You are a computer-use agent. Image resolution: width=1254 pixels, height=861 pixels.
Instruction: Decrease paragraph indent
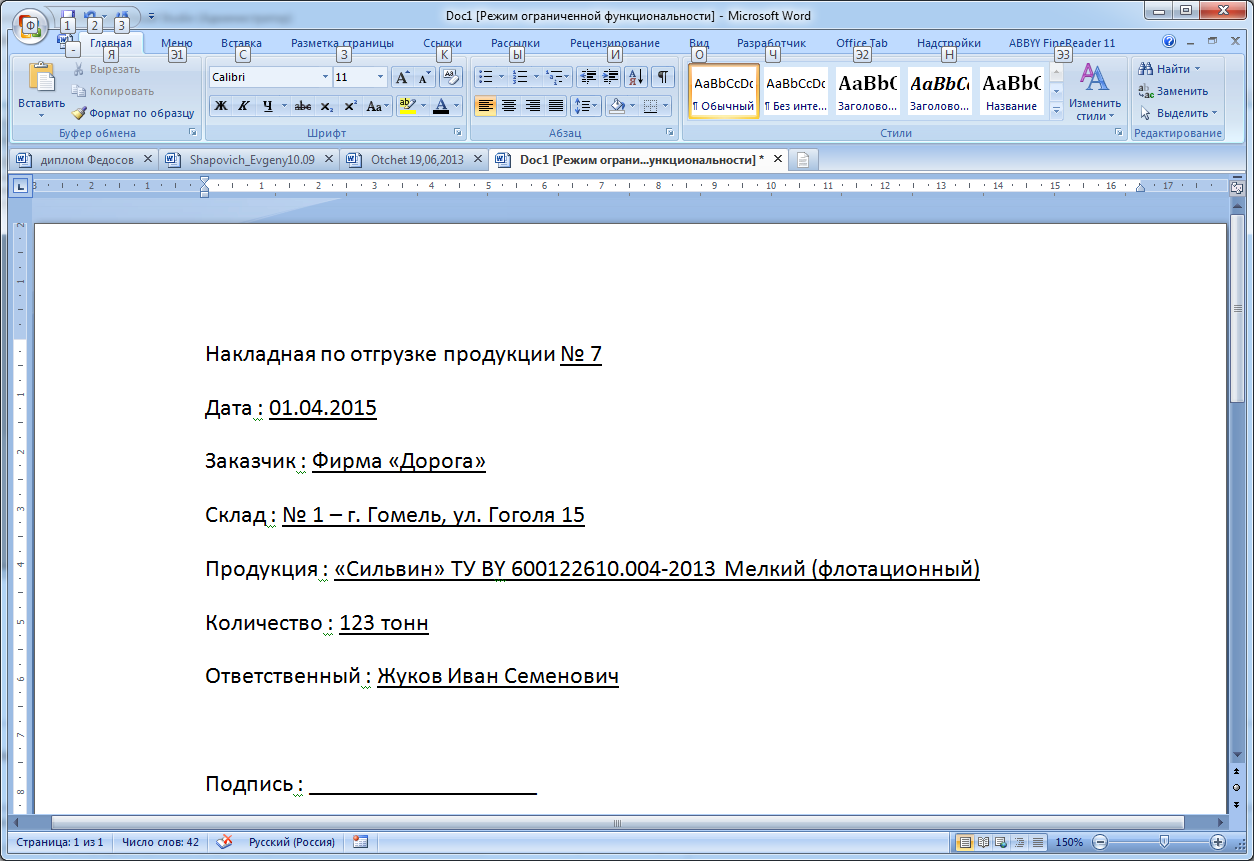588,77
